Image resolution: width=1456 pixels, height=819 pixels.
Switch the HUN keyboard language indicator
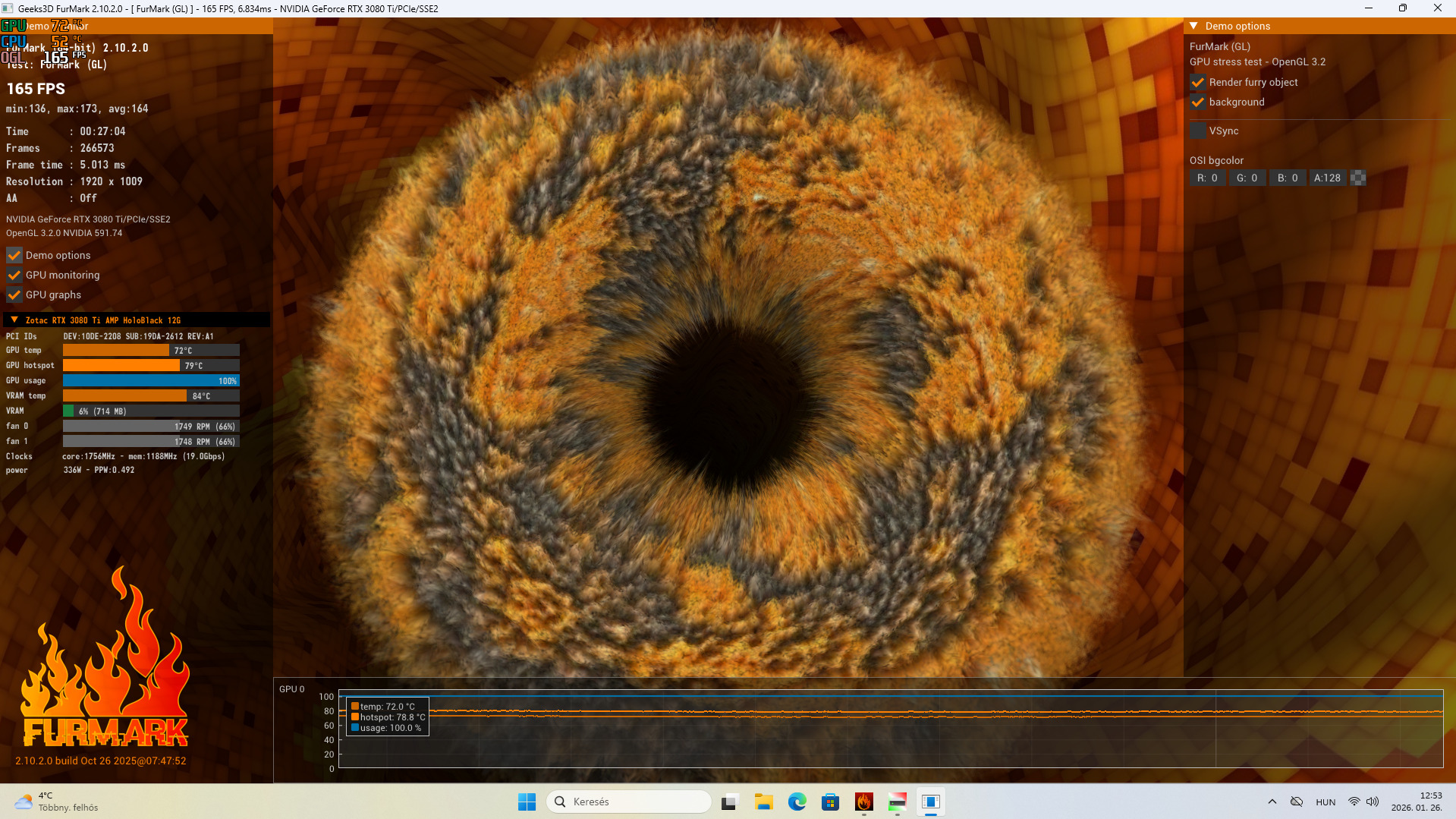1325,802
